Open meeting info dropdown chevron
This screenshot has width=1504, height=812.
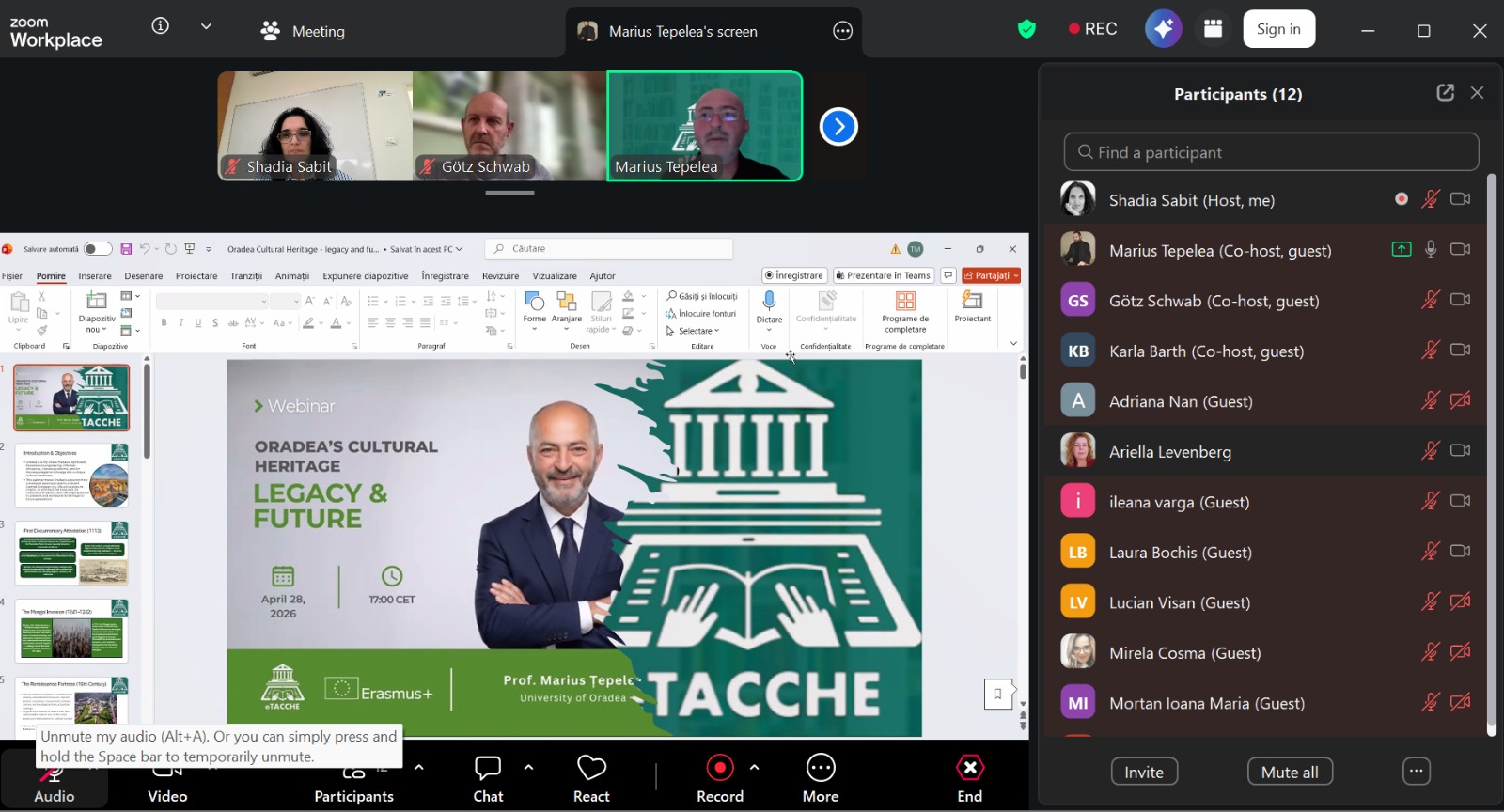[x=206, y=26]
